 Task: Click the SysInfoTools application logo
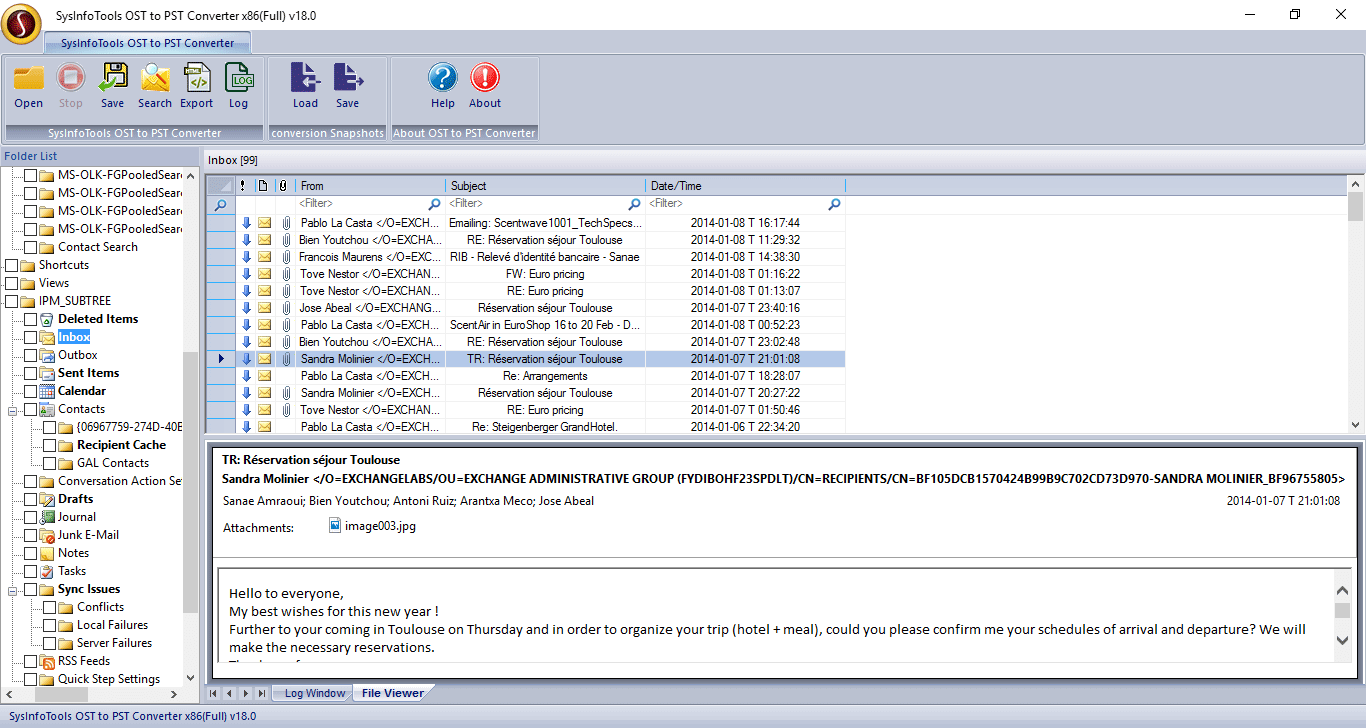click(21, 24)
